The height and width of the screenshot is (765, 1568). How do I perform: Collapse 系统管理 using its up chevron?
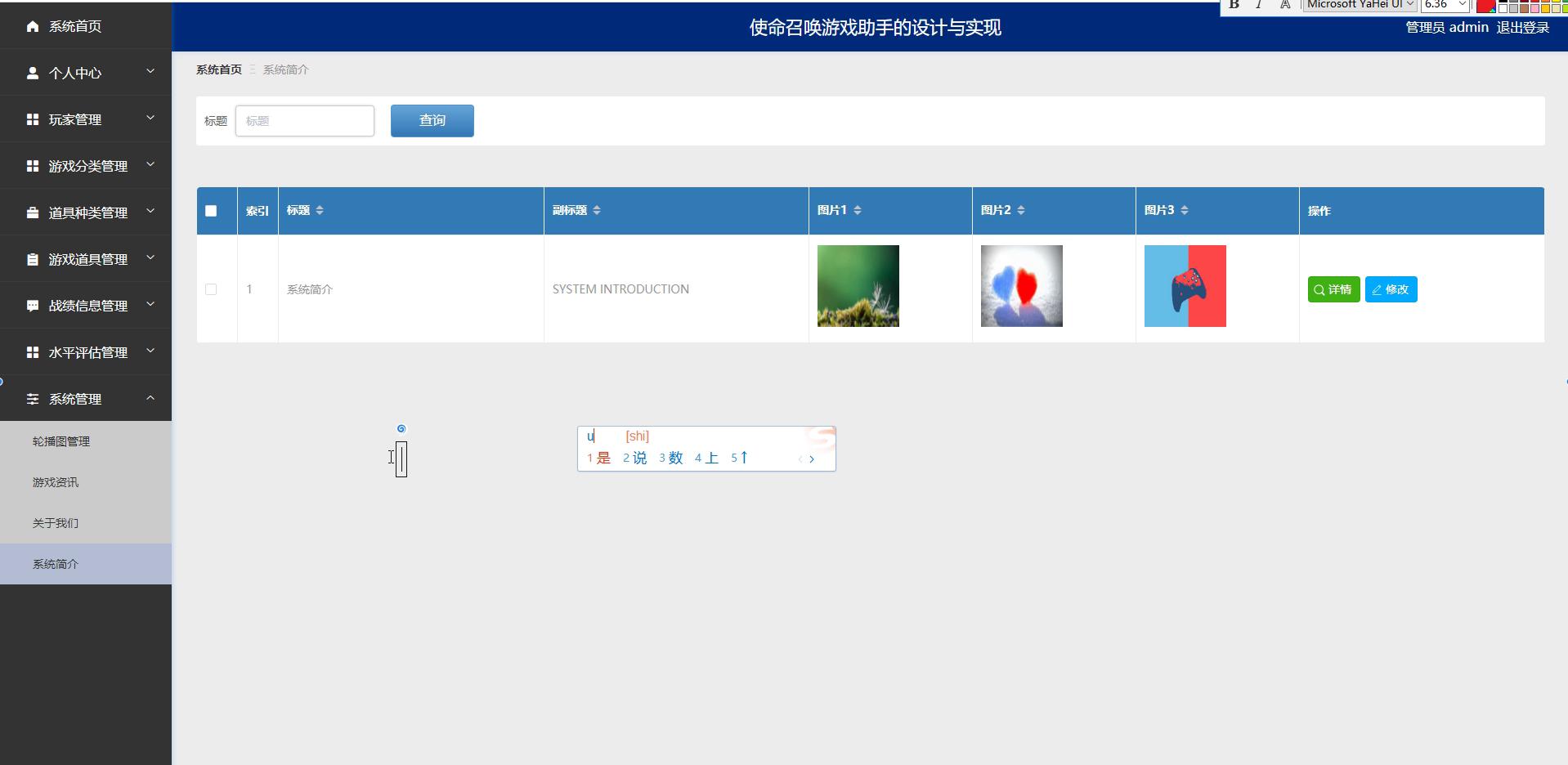(x=150, y=398)
